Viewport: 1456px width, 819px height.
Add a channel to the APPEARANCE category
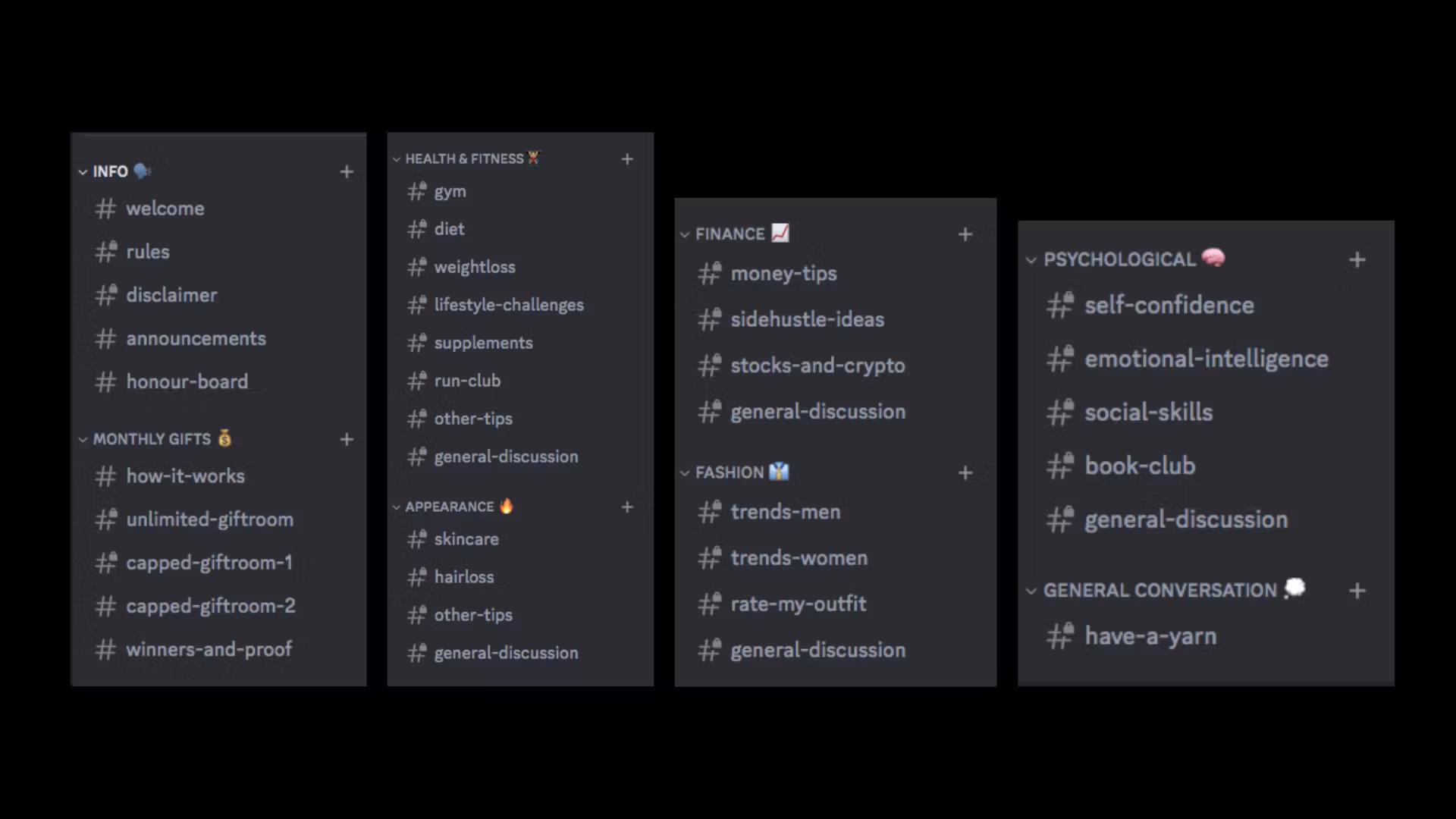(627, 507)
